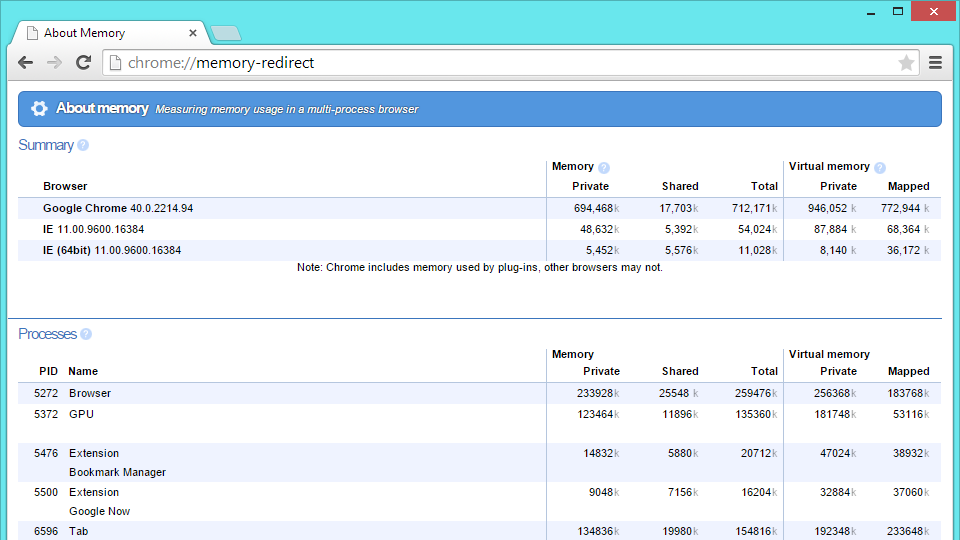Focus the chrome://memory-redirect address bar
The image size is (960, 540).
[500, 63]
